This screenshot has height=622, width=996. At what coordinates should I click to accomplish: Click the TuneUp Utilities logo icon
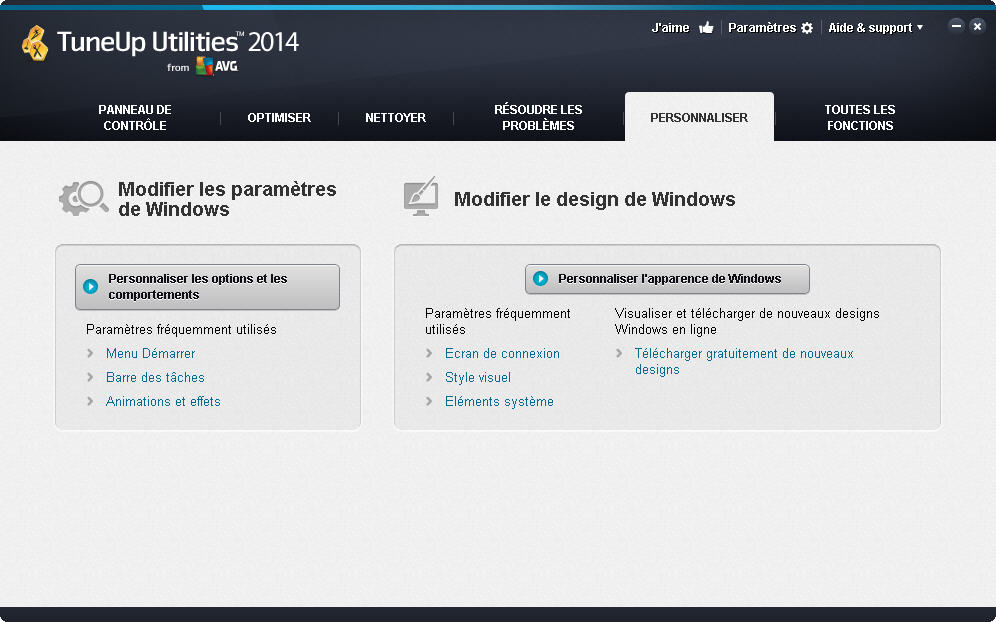click(x=36, y=43)
